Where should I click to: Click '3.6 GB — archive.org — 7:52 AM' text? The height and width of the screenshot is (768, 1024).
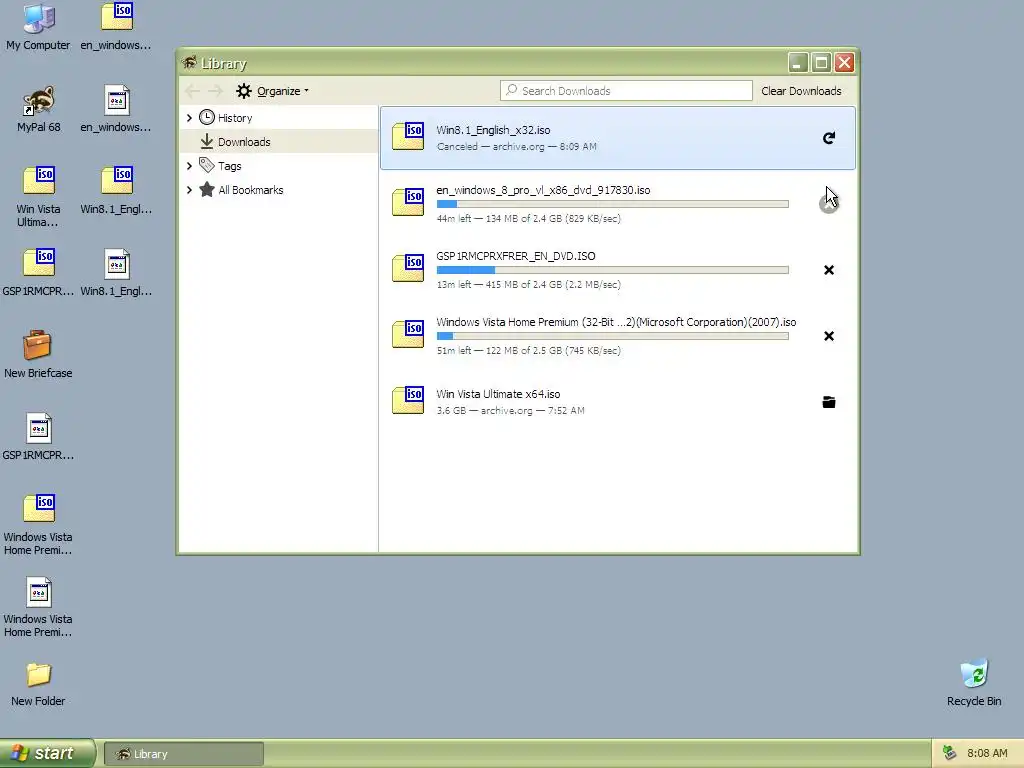[511, 410]
